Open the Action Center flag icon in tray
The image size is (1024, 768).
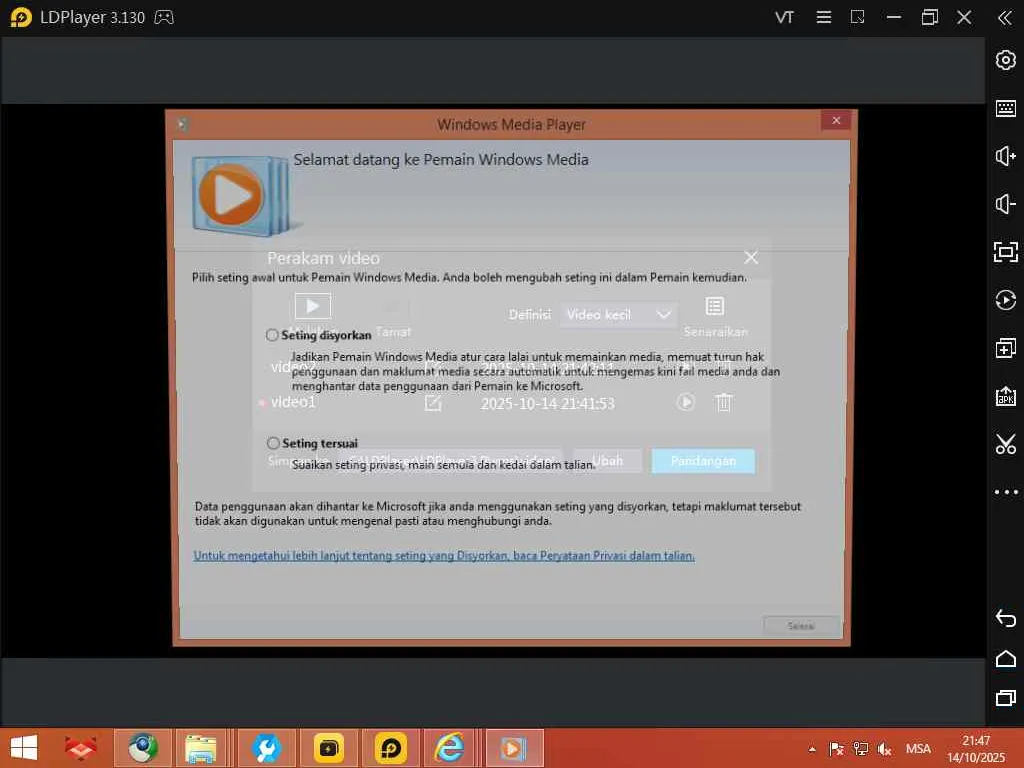pos(836,749)
